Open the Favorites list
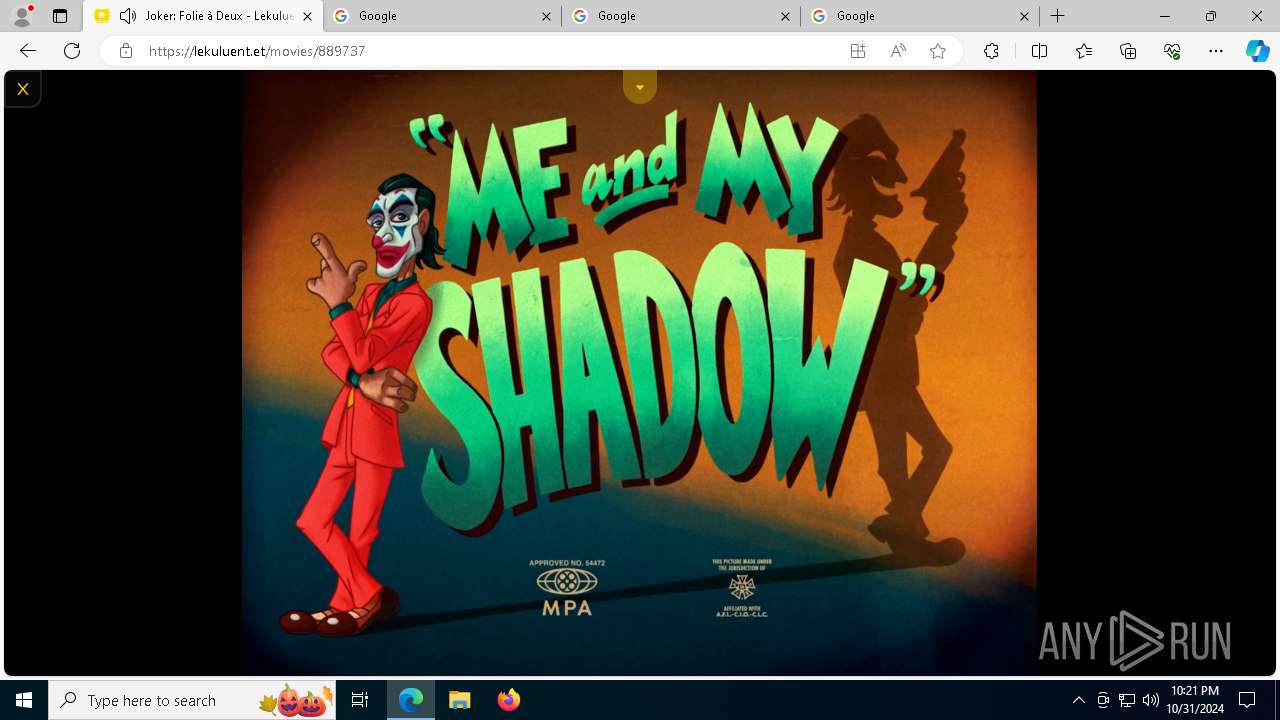1280x720 pixels. pyautogui.click(x=1084, y=51)
